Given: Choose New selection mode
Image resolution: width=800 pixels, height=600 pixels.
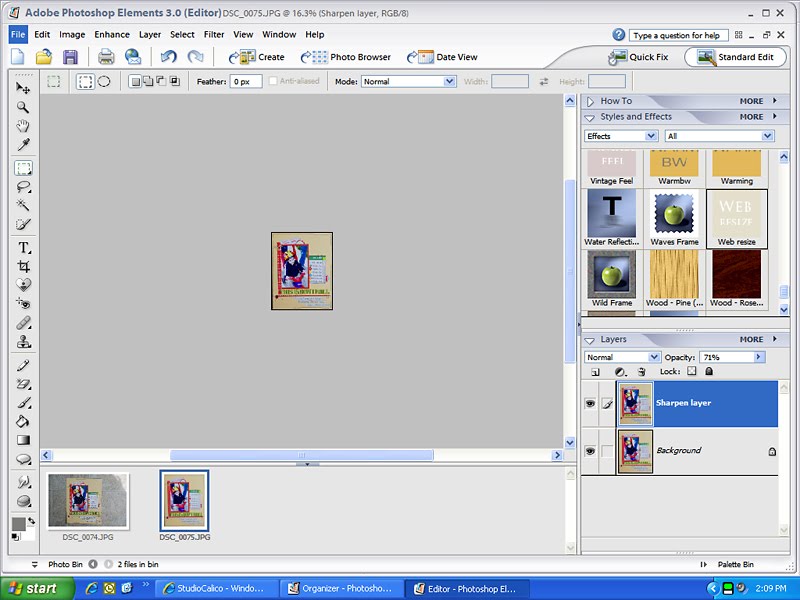Looking at the screenshot, I should (x=135, y=81).
